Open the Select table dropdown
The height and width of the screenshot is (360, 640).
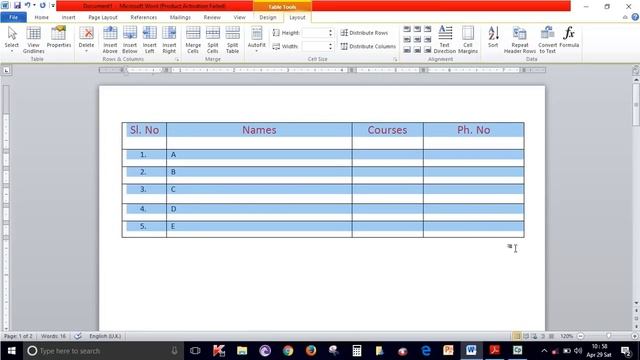[x=11, y=39]
